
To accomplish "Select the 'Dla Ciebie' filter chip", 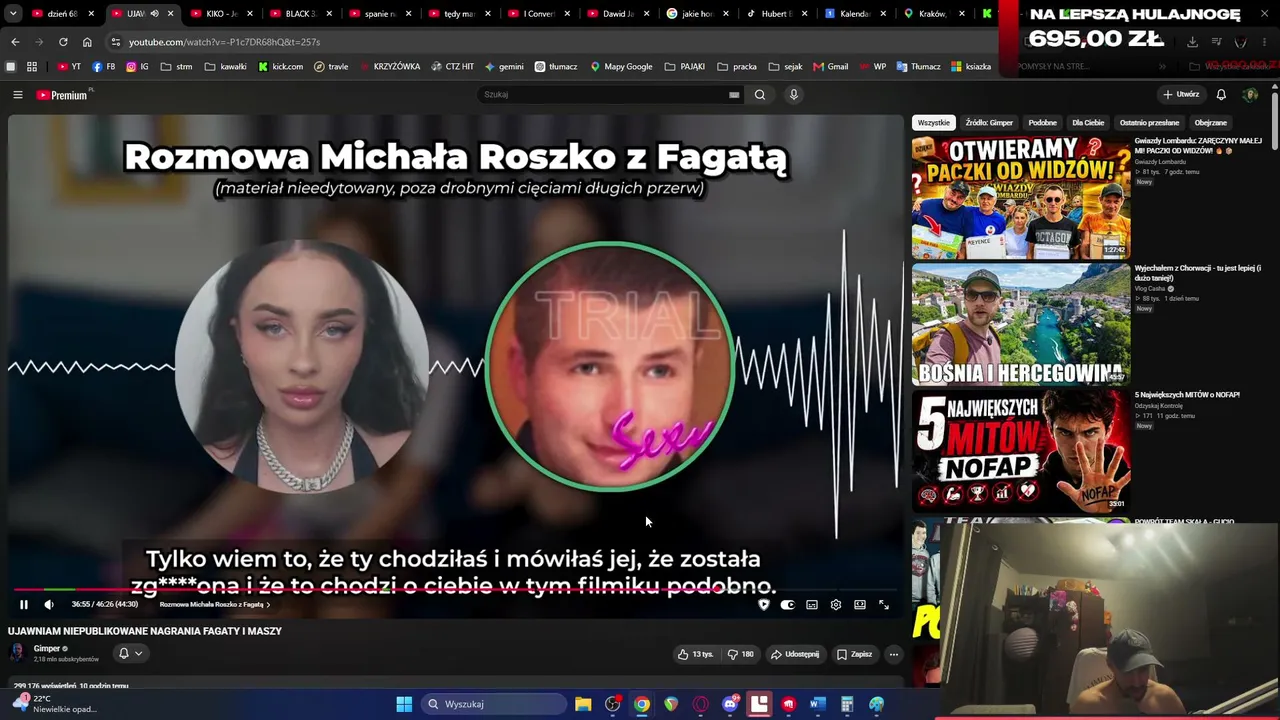I will click(1088, 123).
